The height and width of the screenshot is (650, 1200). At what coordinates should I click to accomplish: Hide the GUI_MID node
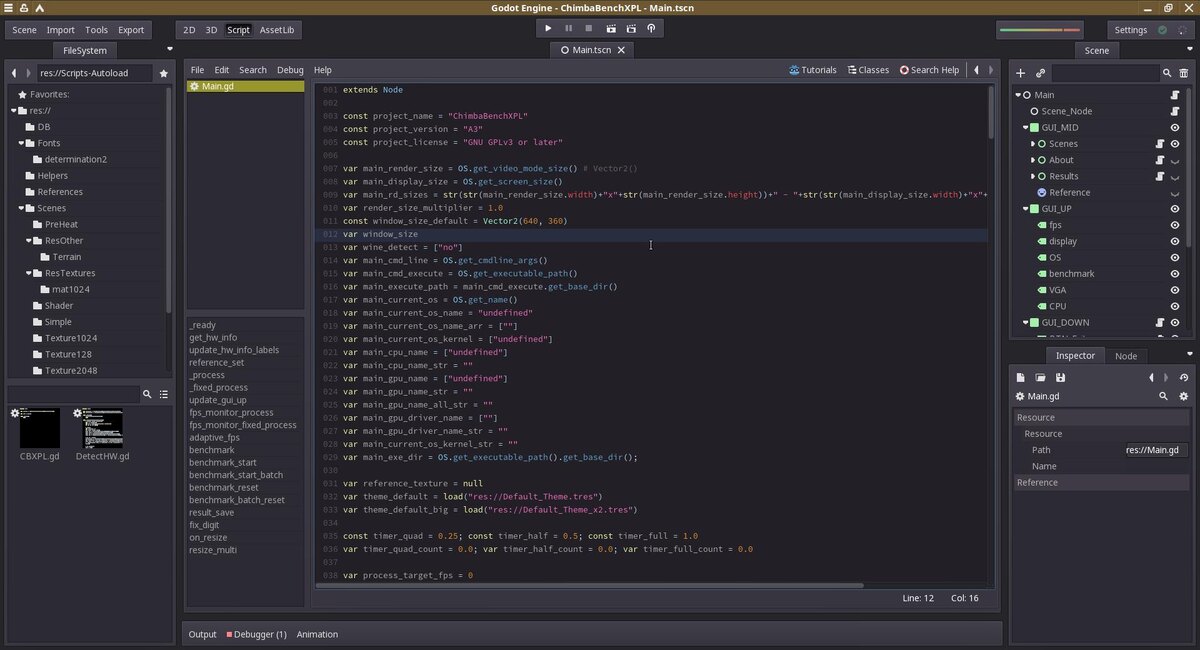coord(1175,128)
